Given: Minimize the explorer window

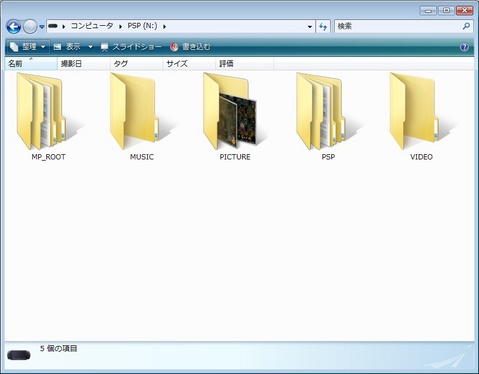Looking at the screenshot, I should (428, 11).
